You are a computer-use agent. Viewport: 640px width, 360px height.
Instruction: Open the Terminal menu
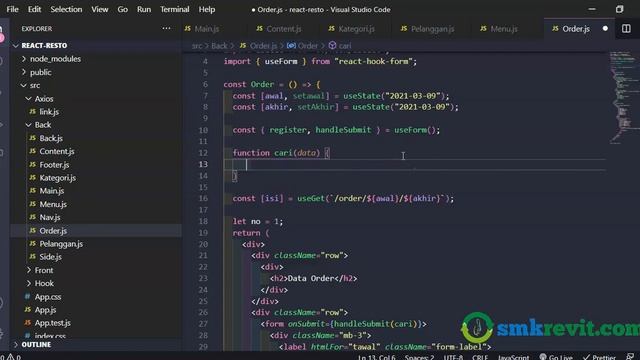click(x=174, y=9)
